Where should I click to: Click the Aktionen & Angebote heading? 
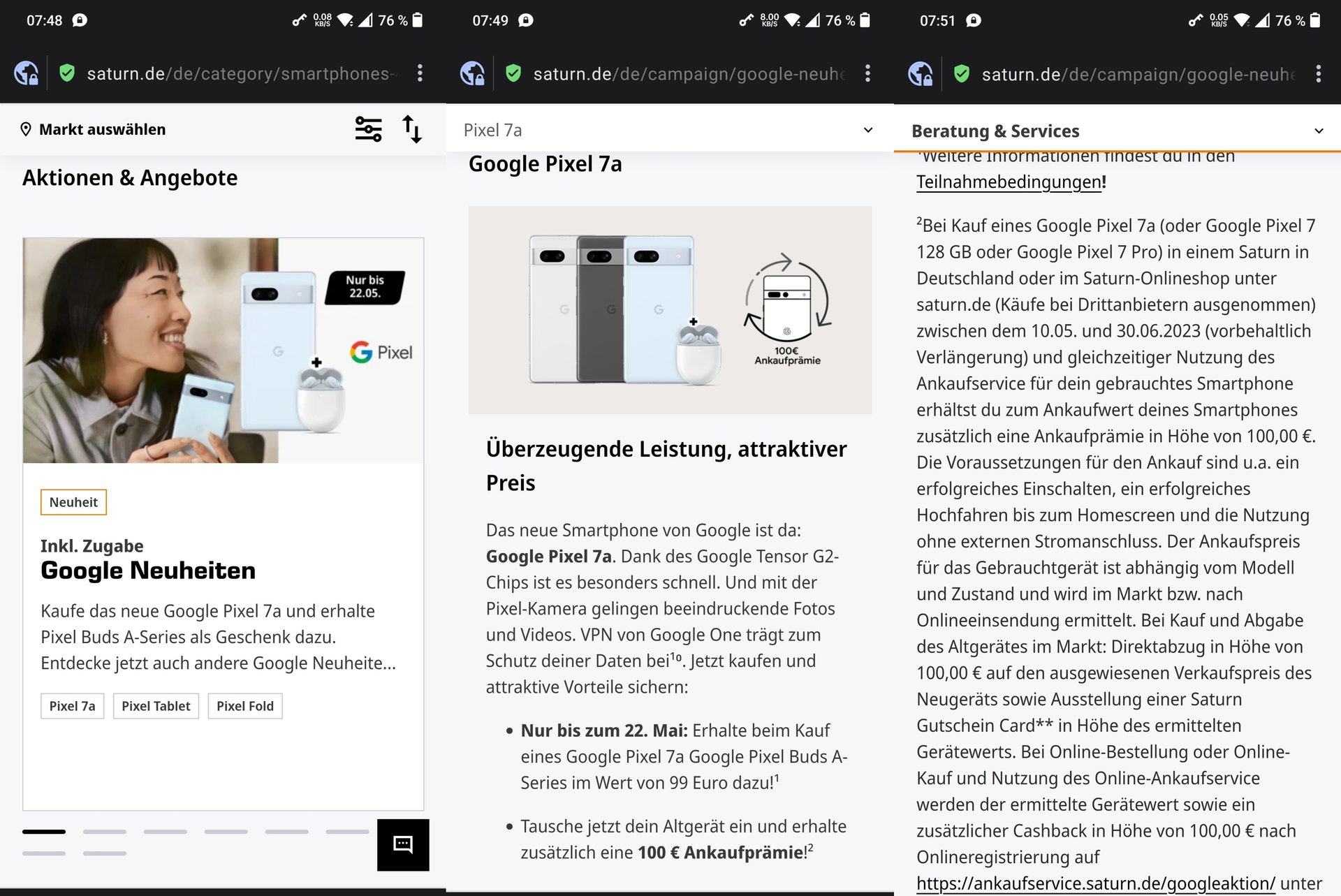click(130, 178)
